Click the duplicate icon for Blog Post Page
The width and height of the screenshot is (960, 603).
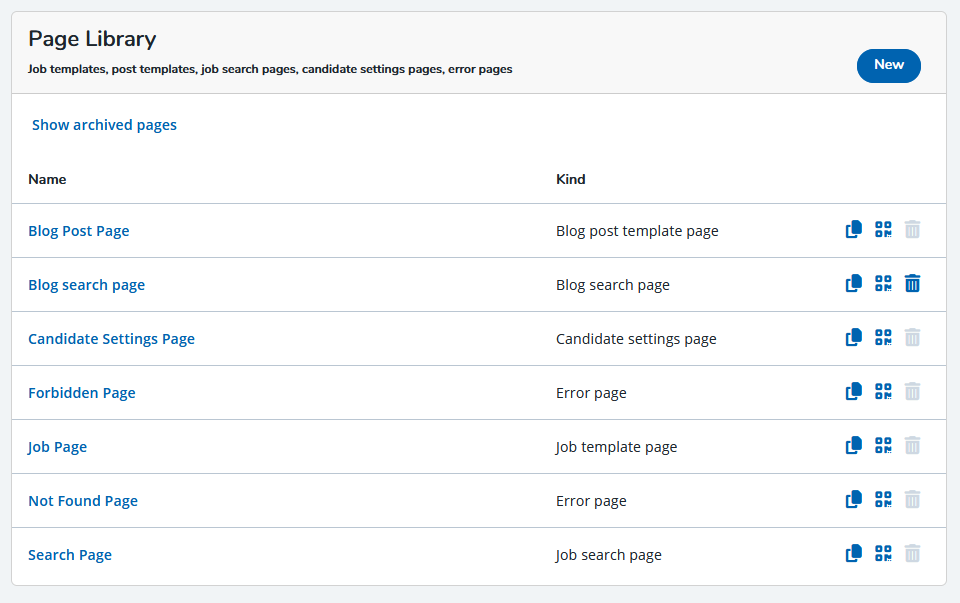click(853, 230)
